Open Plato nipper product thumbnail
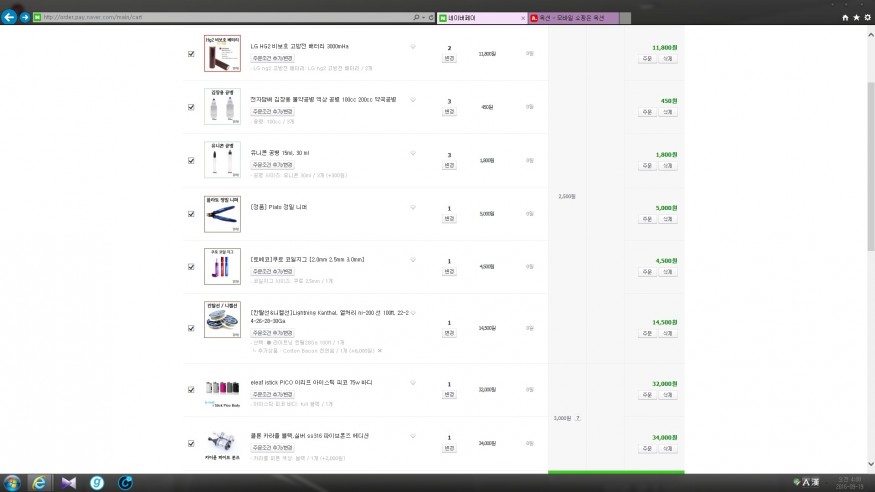Screen dimensions: 875x492 pos(222,214)
